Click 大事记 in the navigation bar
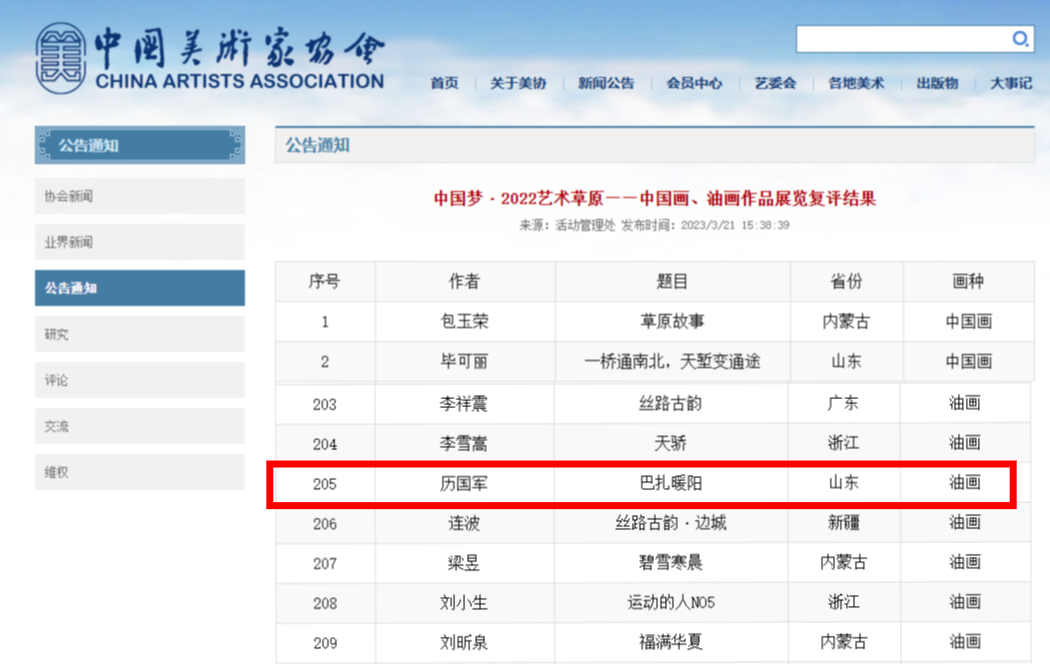Viewport: 1050px width, 664px height. coord(1011,83)
